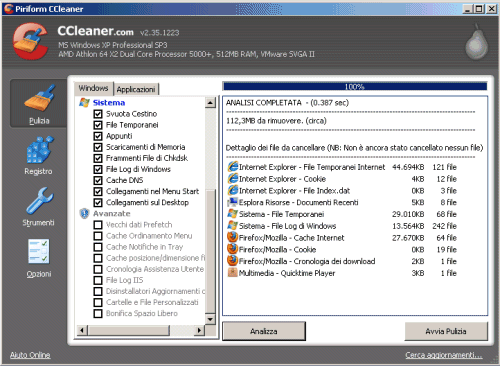Open Cerca aggiornamenti link
This screenshot has width=500, height=366.
point(444,355)
